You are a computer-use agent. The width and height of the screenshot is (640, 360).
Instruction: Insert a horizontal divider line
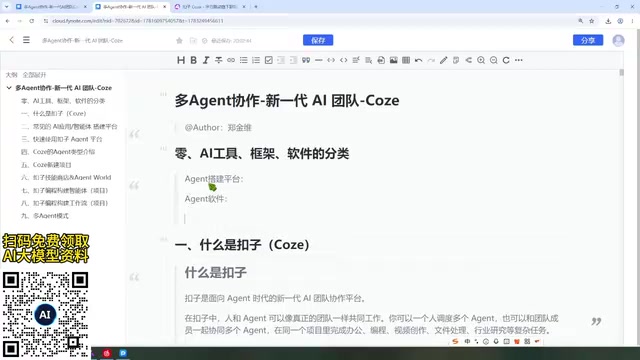[319, 60]
